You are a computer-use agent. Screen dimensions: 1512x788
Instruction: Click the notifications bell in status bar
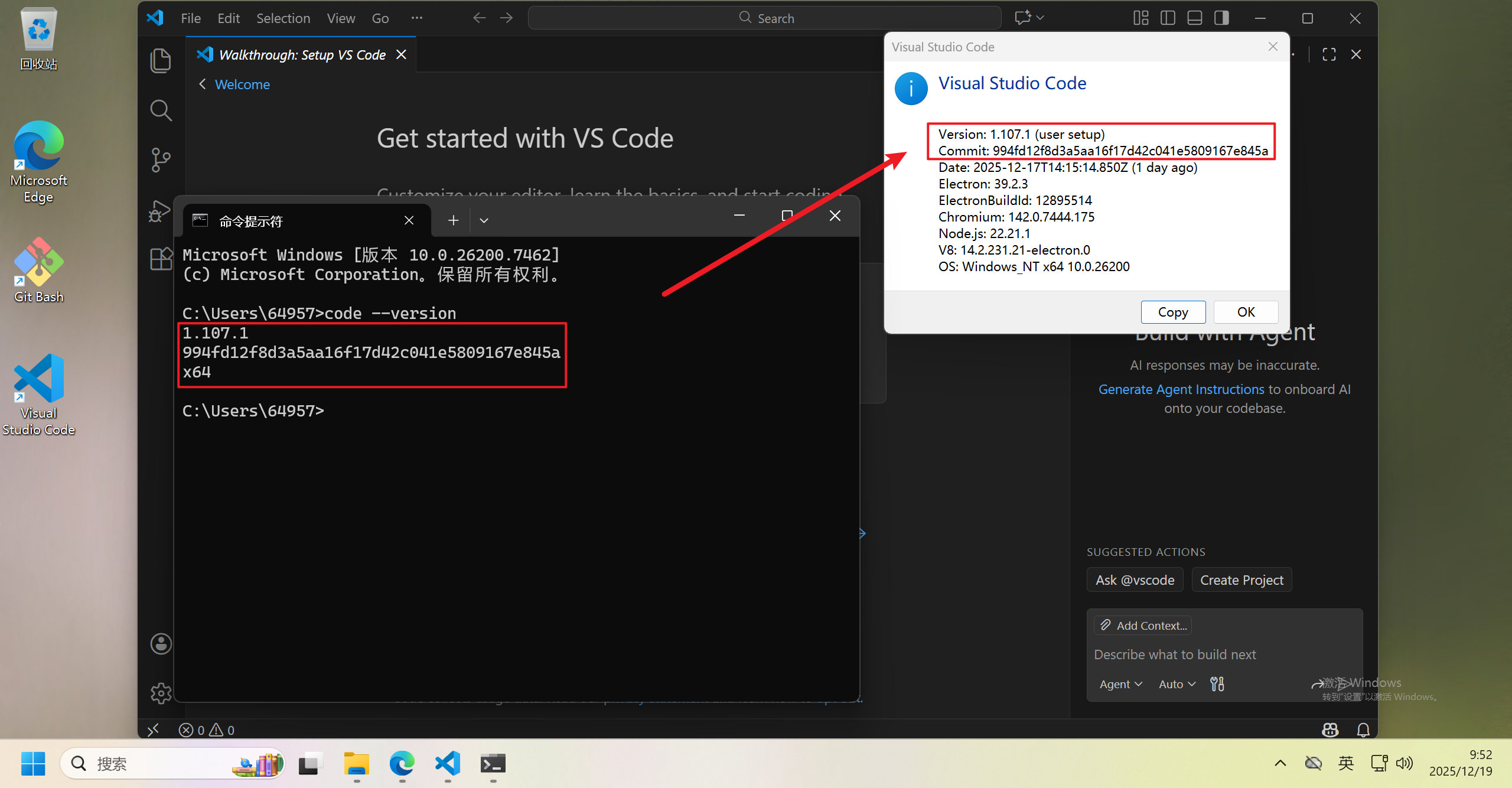[1363, 730]
